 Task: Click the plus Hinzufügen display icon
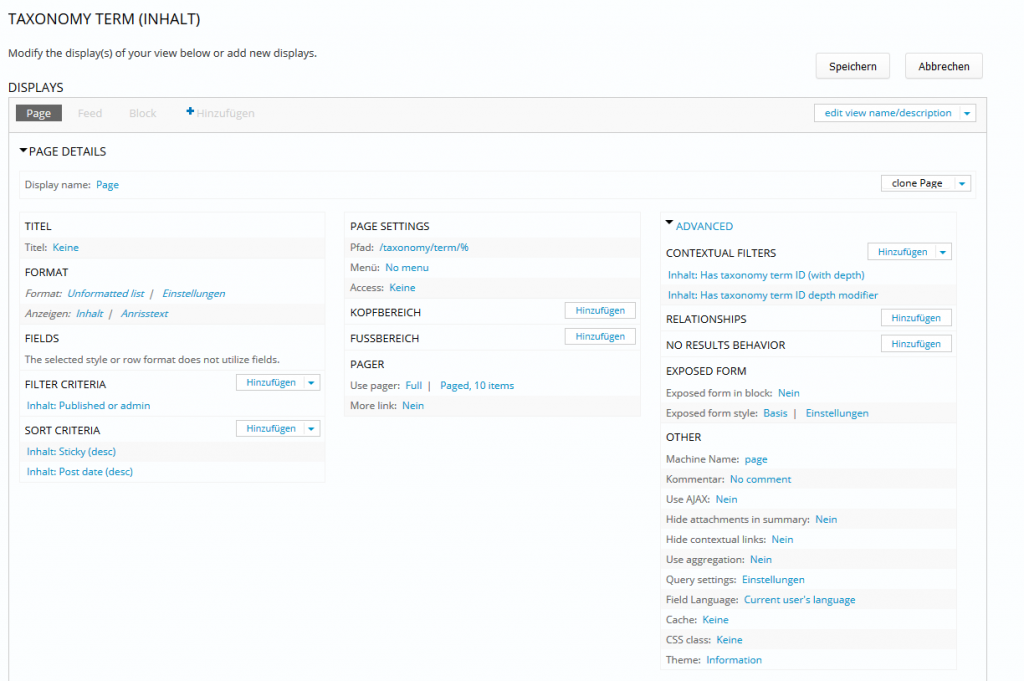[190, 113]
